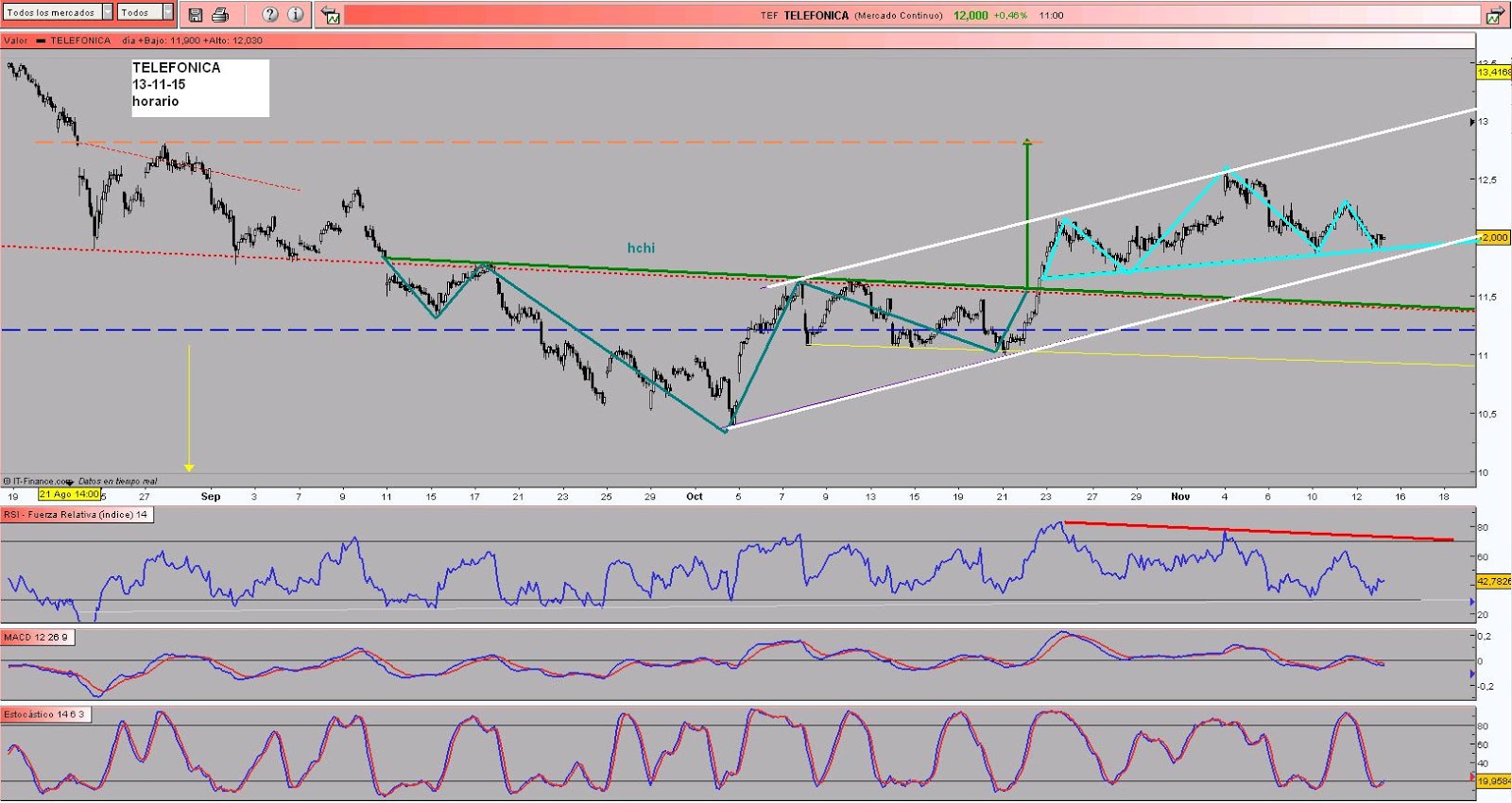Open the 'Todos los mercados' dropdown

coord(58,12)
